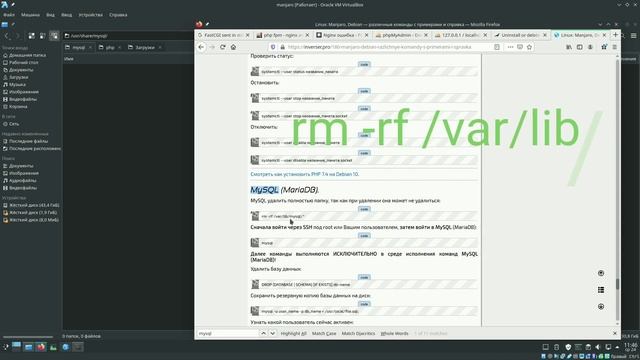Toggle Highlight All in find bar

[x=293, y=333]
